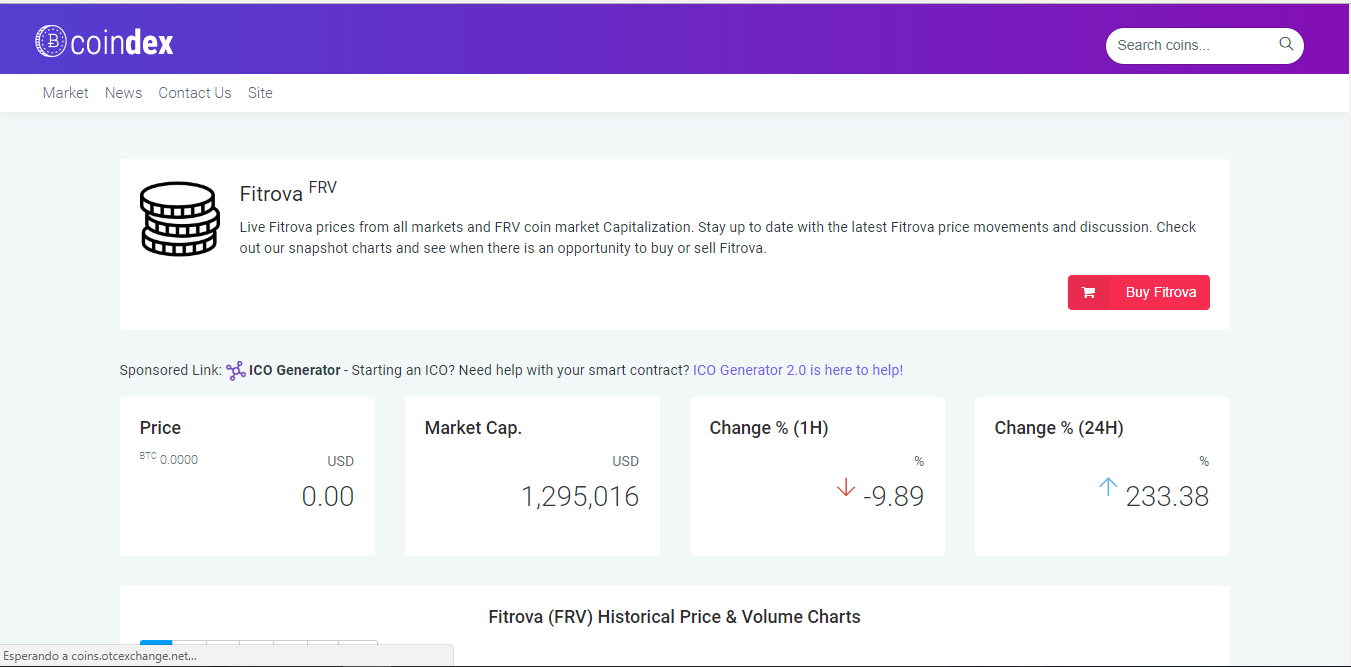The width and height of the screenshot is (1351, 667).
Task: Click the coindex bitcoin logo icon
Action: [51, 41]
